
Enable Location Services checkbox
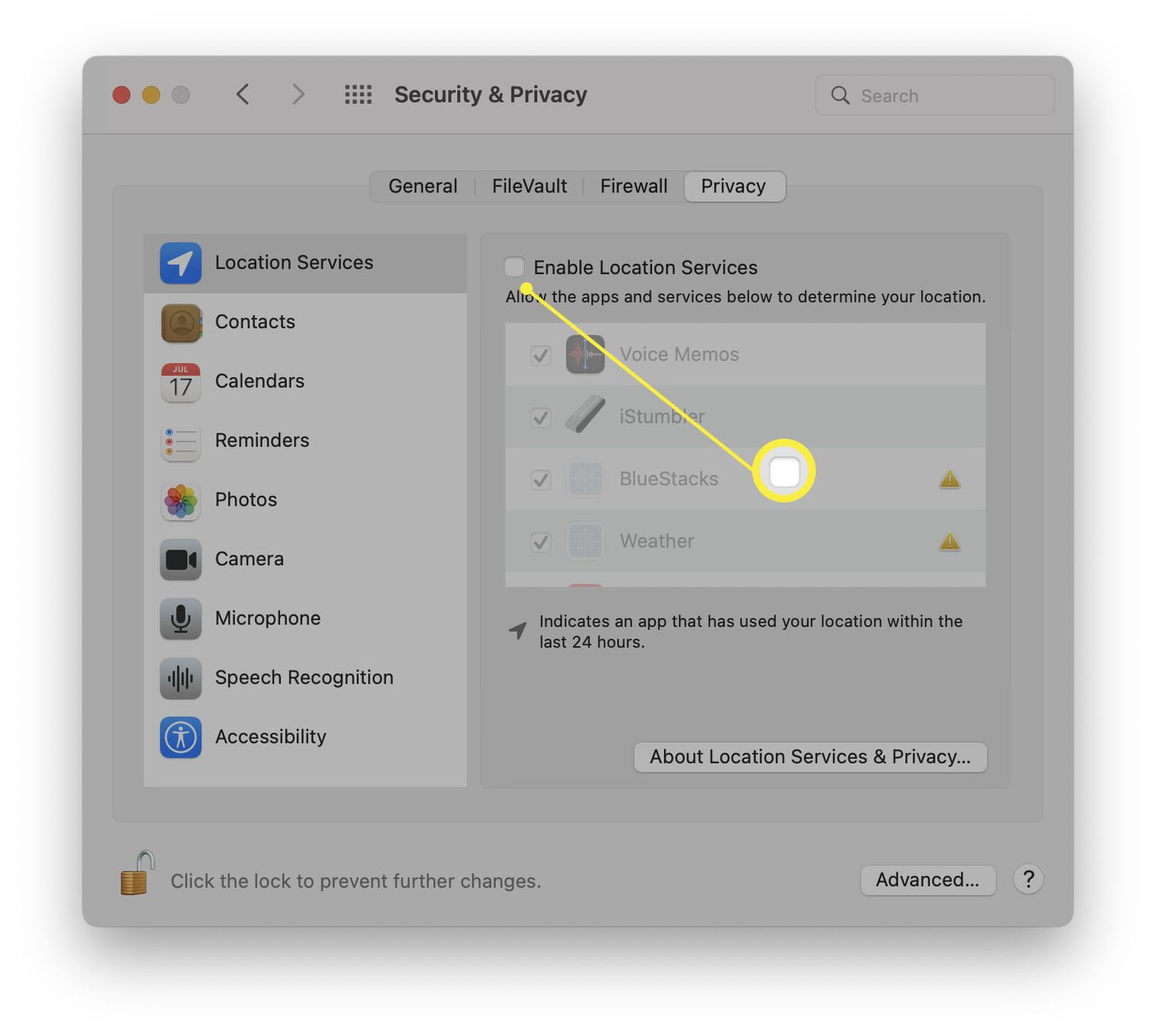tap(514, 267)
